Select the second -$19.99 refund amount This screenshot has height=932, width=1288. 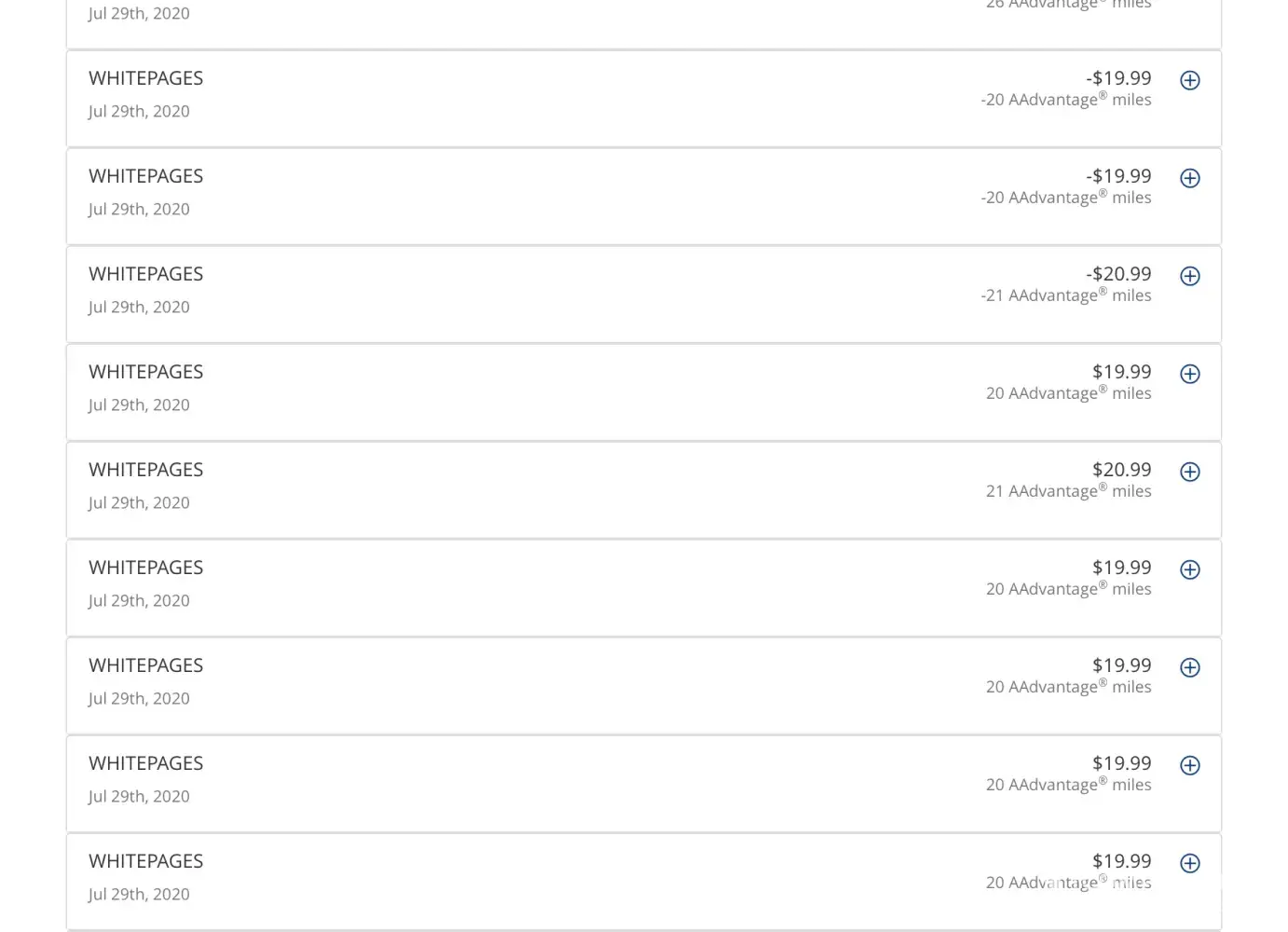(1118, 176)
